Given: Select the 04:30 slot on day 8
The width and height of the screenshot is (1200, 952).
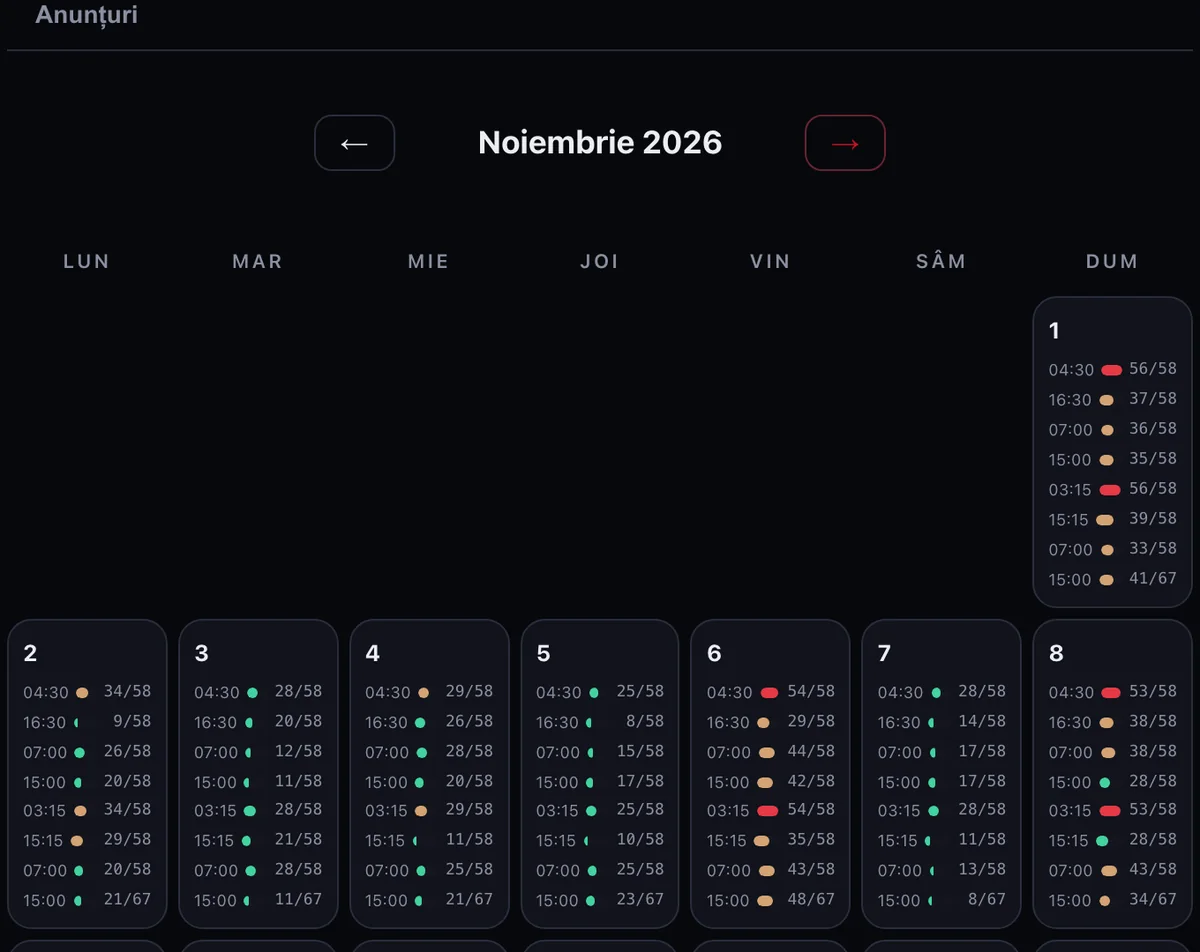Looking at the screenshot, I should [x=1113, y=692].
